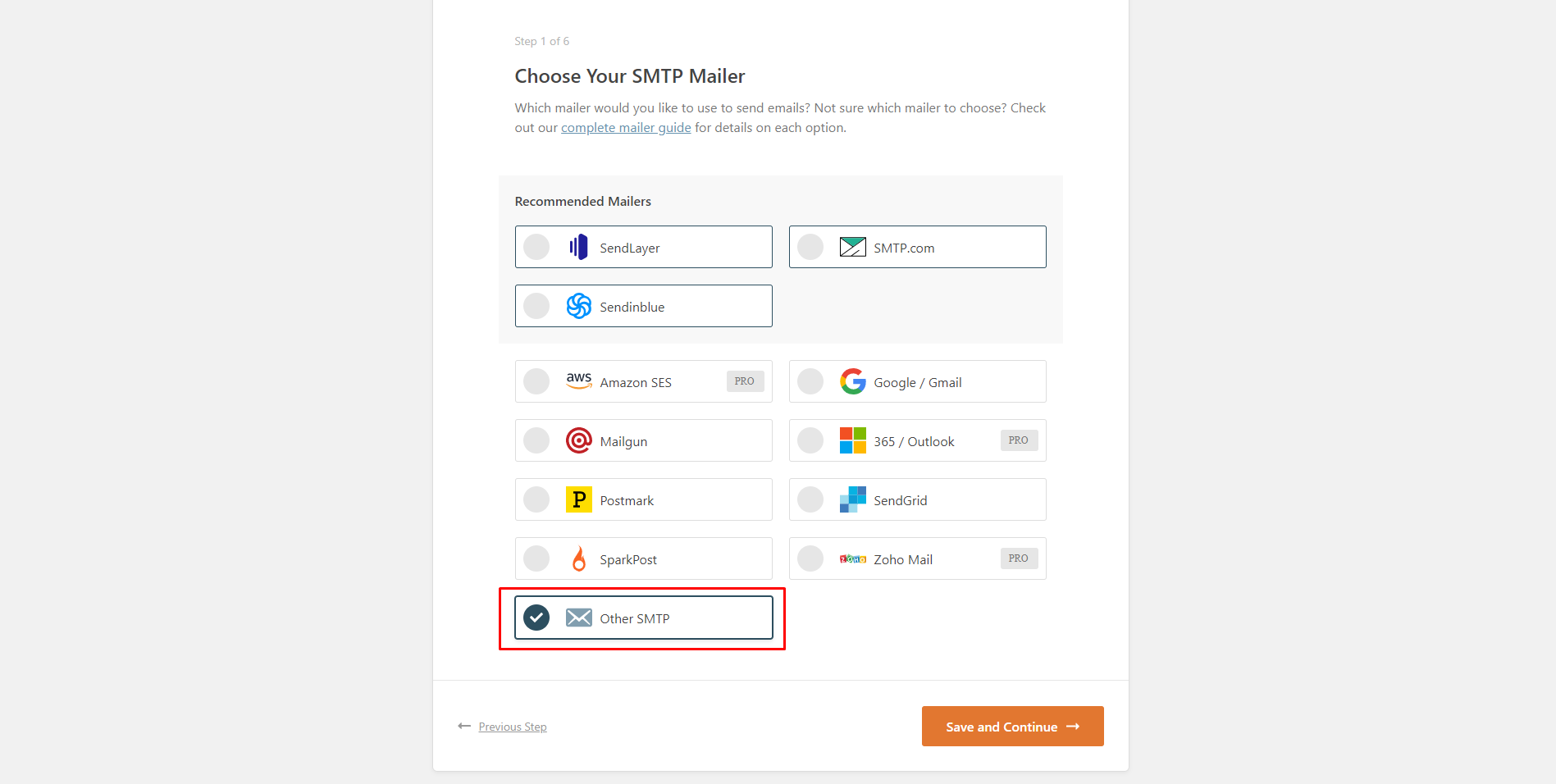The width and height of the screenshot is (1556, 784).
Task: Click the SMTP.com envelope icon
Action: [853, 247]
